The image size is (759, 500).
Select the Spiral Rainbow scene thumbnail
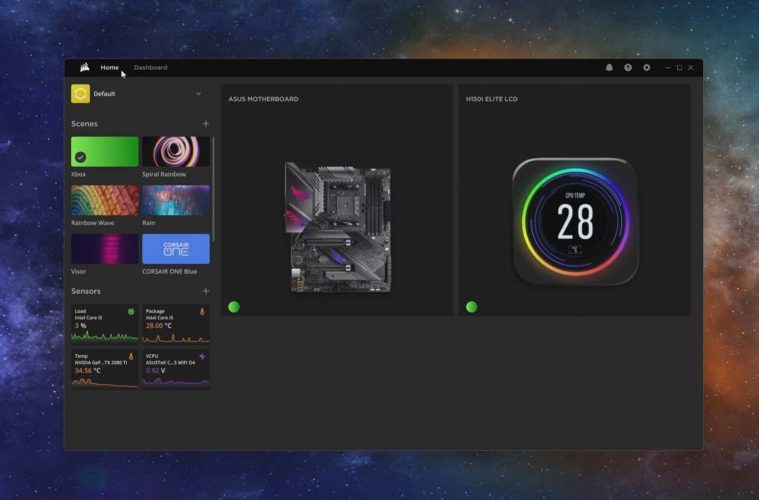[176, 152]
